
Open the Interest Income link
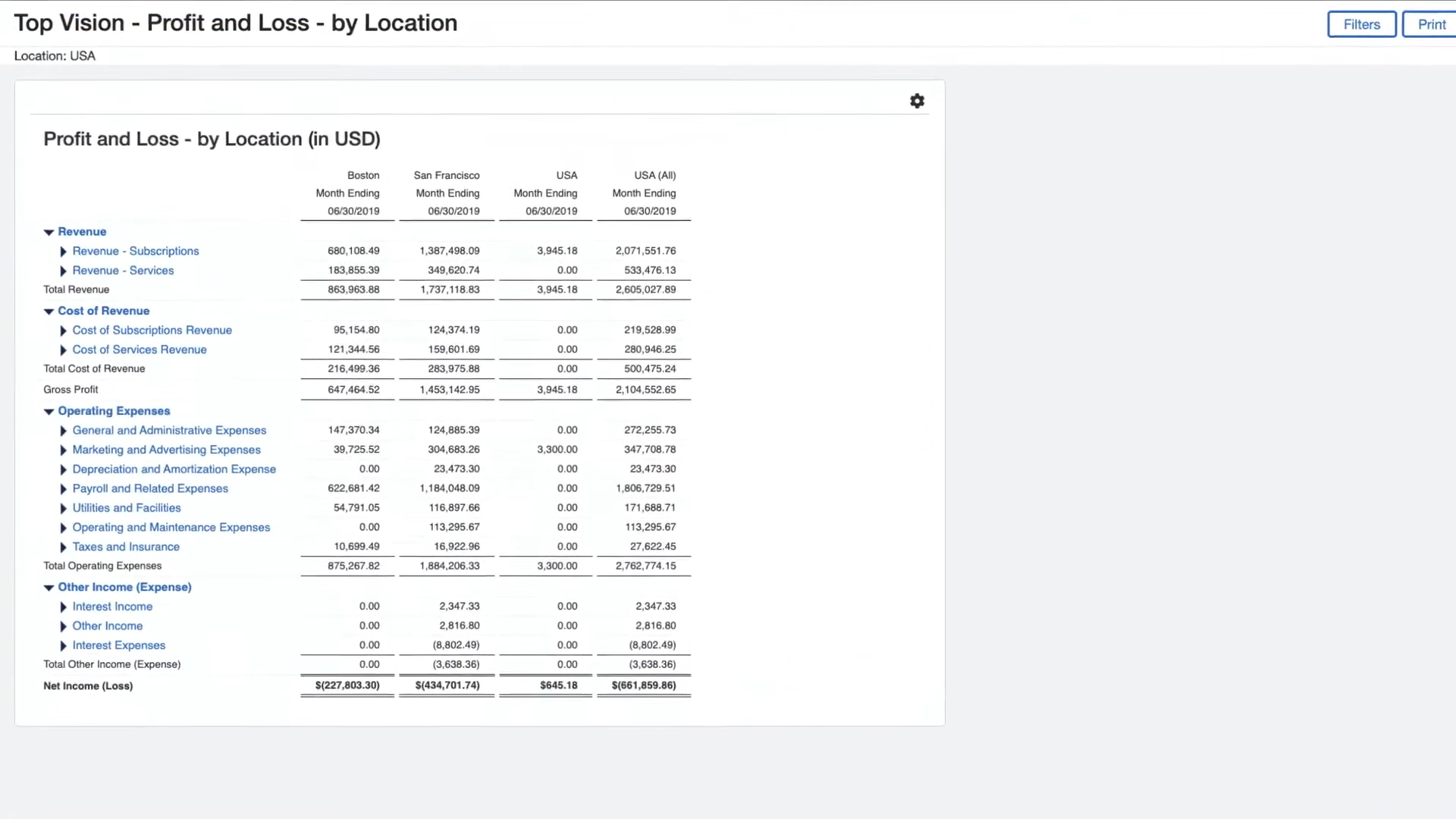[x=112, y=607]
